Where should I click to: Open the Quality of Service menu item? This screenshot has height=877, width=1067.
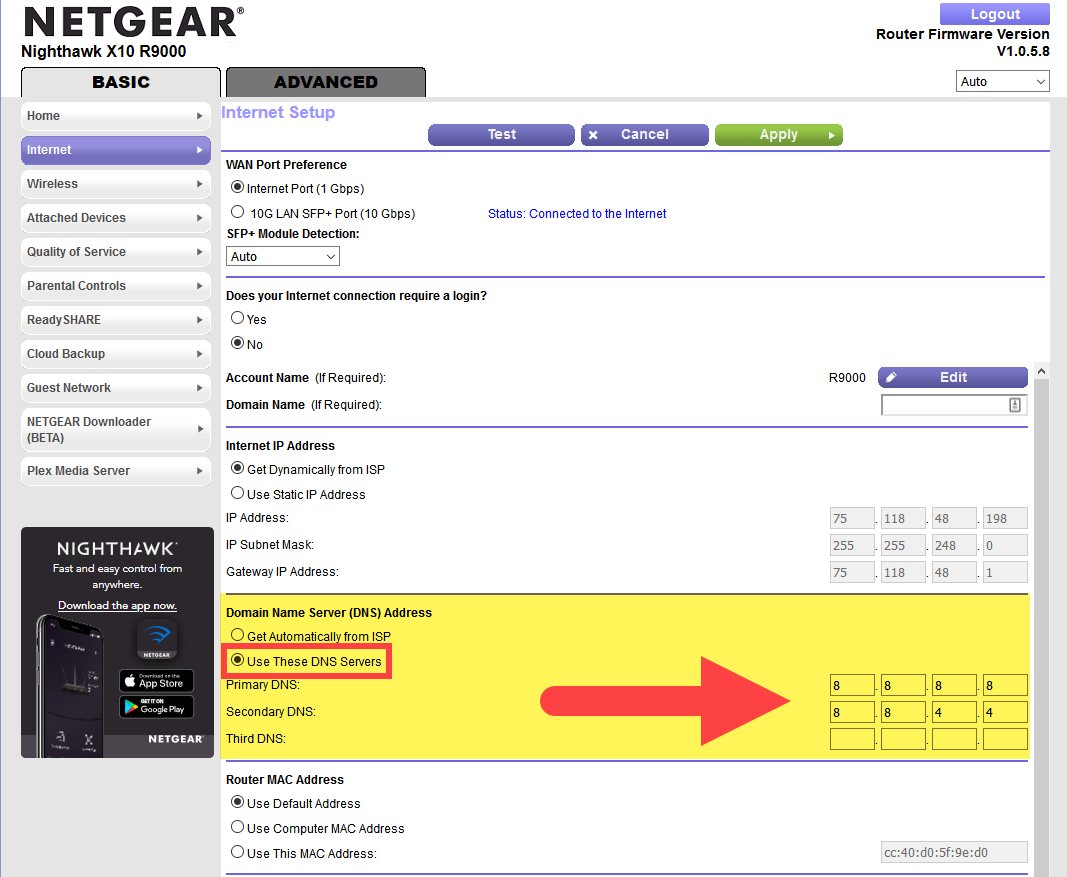point(116,252)
